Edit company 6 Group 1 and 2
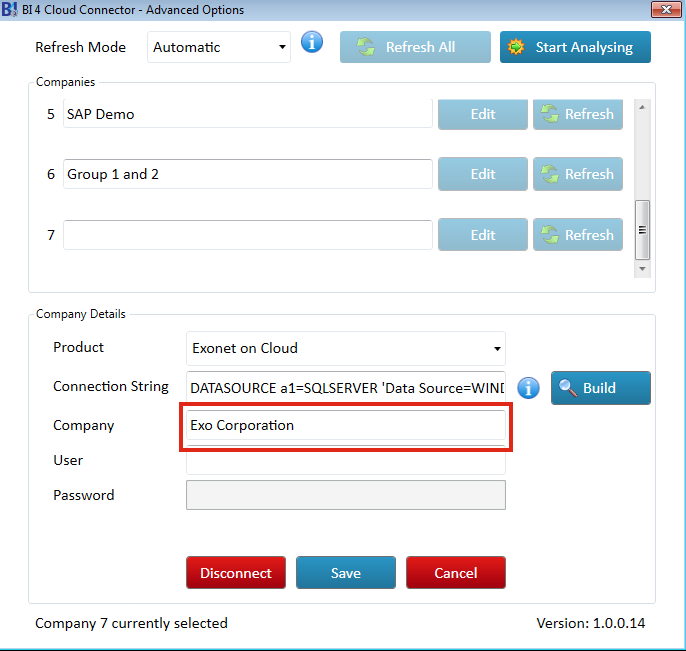Screen dimensions: 686x651 click(483, 174)
